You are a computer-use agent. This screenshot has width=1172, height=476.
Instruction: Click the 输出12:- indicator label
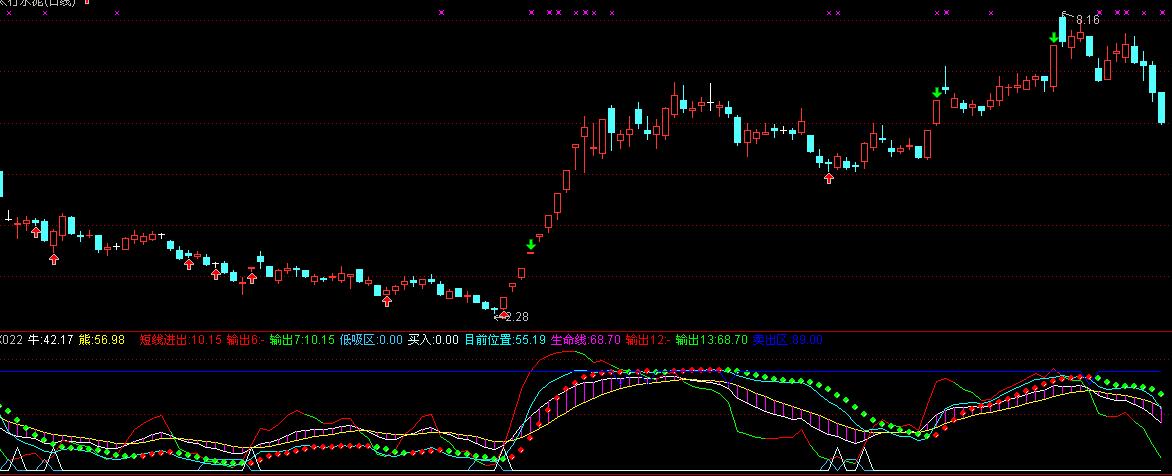[x=647, y=340]
